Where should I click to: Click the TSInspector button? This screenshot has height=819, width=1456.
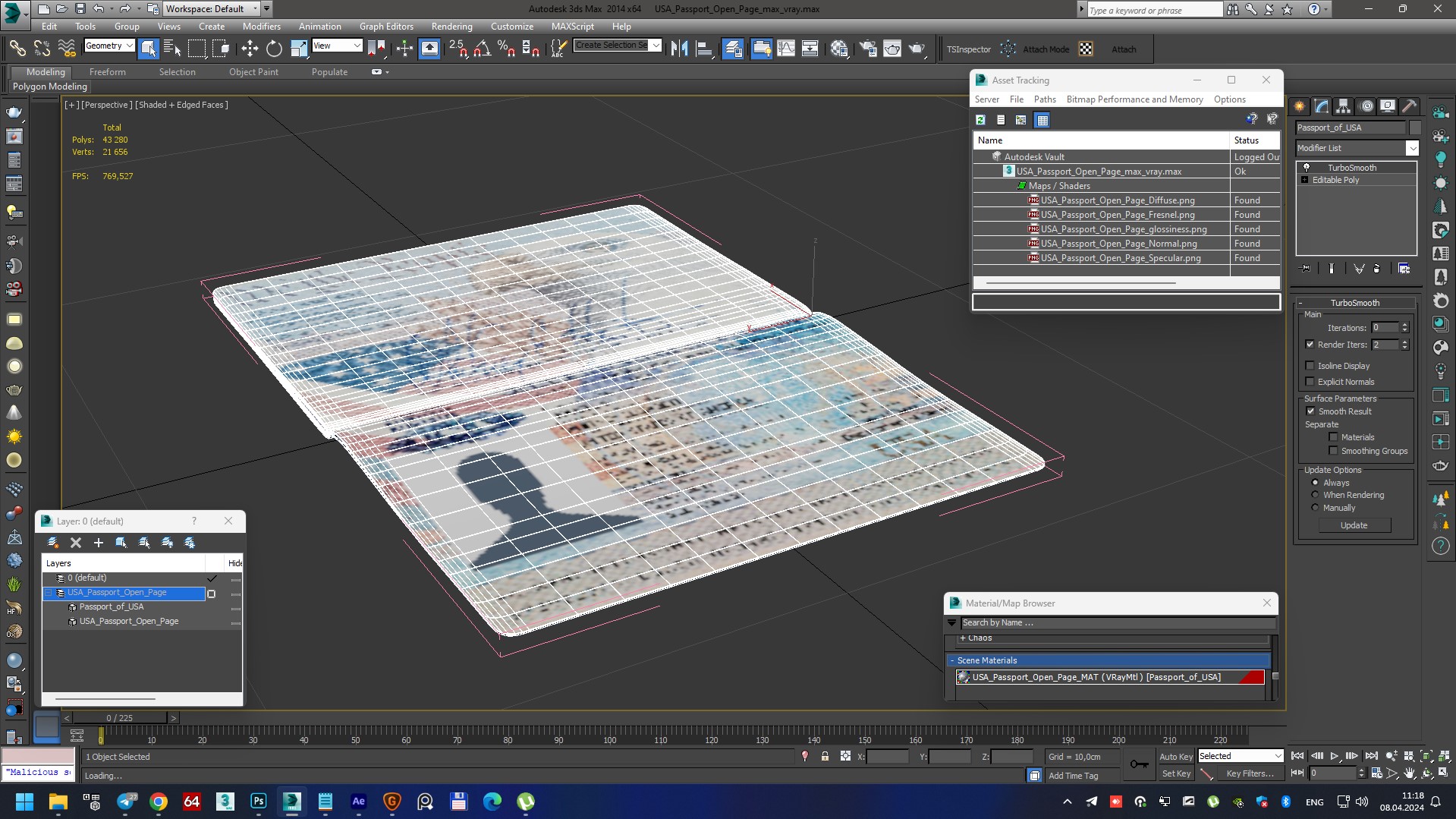pyautogui.click(x=969, y=49)
